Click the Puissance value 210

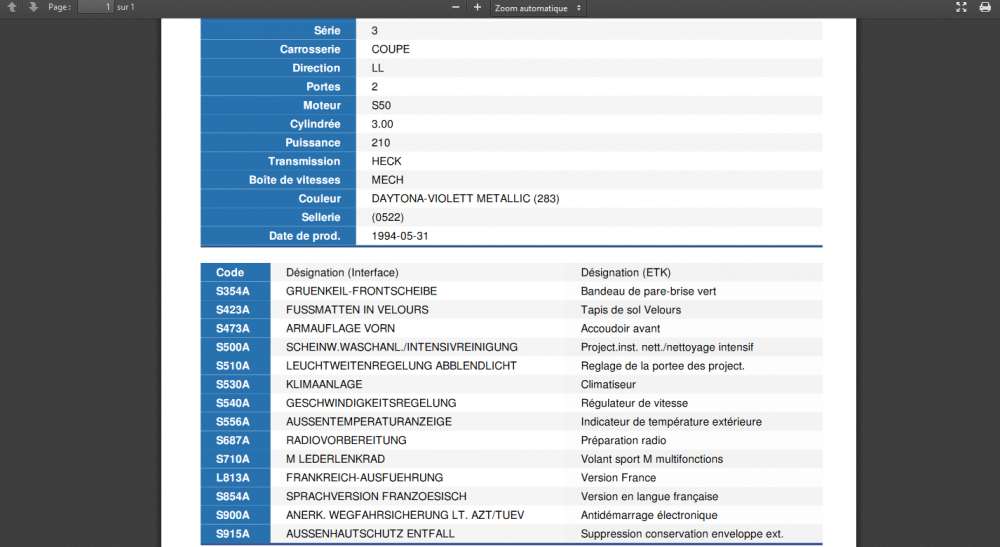[381, 143]
